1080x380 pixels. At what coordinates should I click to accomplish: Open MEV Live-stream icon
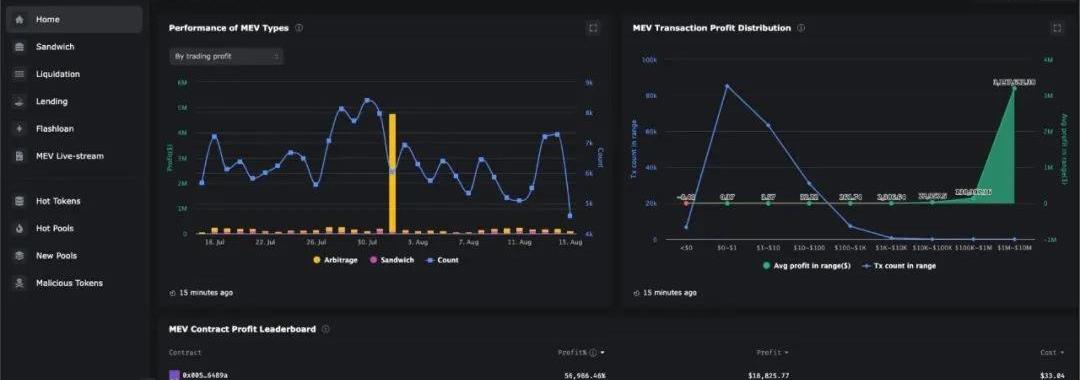[19, 156]
